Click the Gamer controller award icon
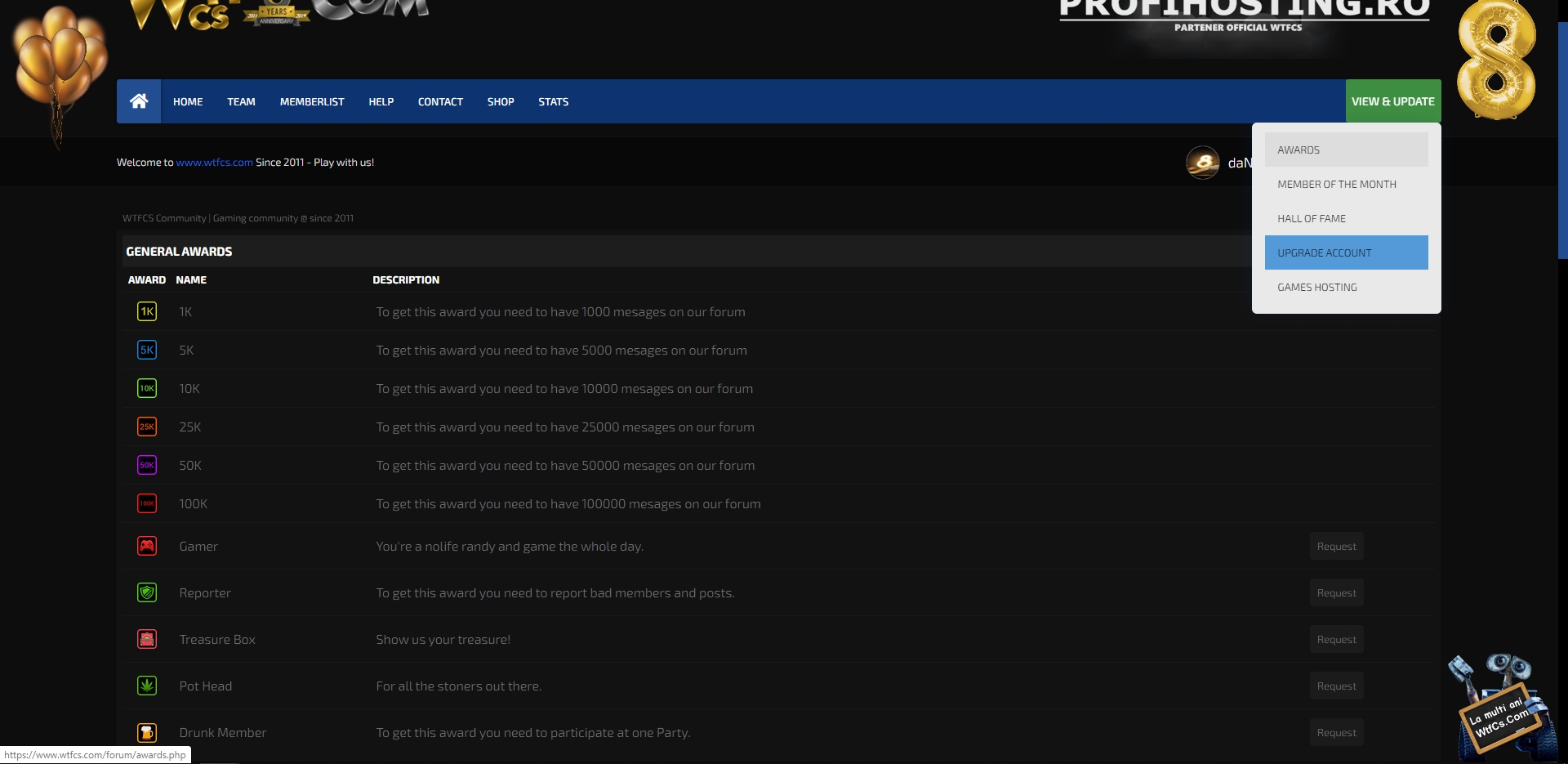This screenshot has width=1568, height=764. click(147, 546)
